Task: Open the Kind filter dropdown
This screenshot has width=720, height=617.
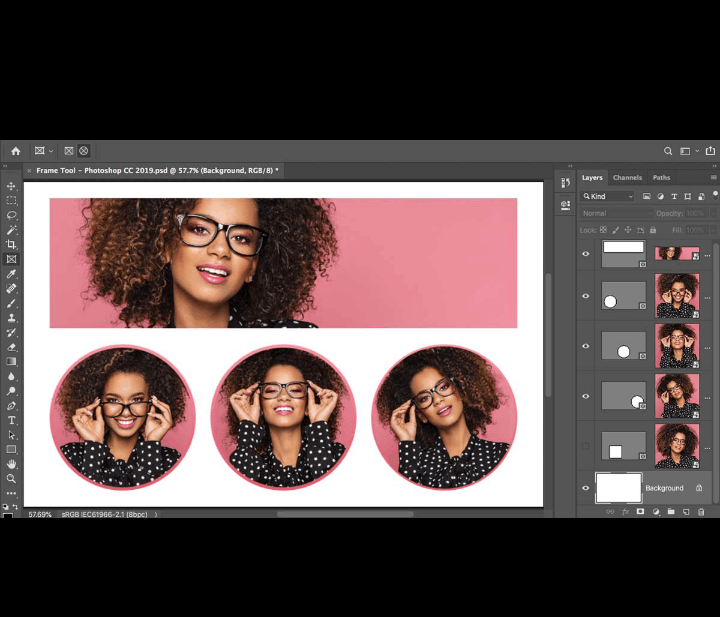Action: pos(608,197)
